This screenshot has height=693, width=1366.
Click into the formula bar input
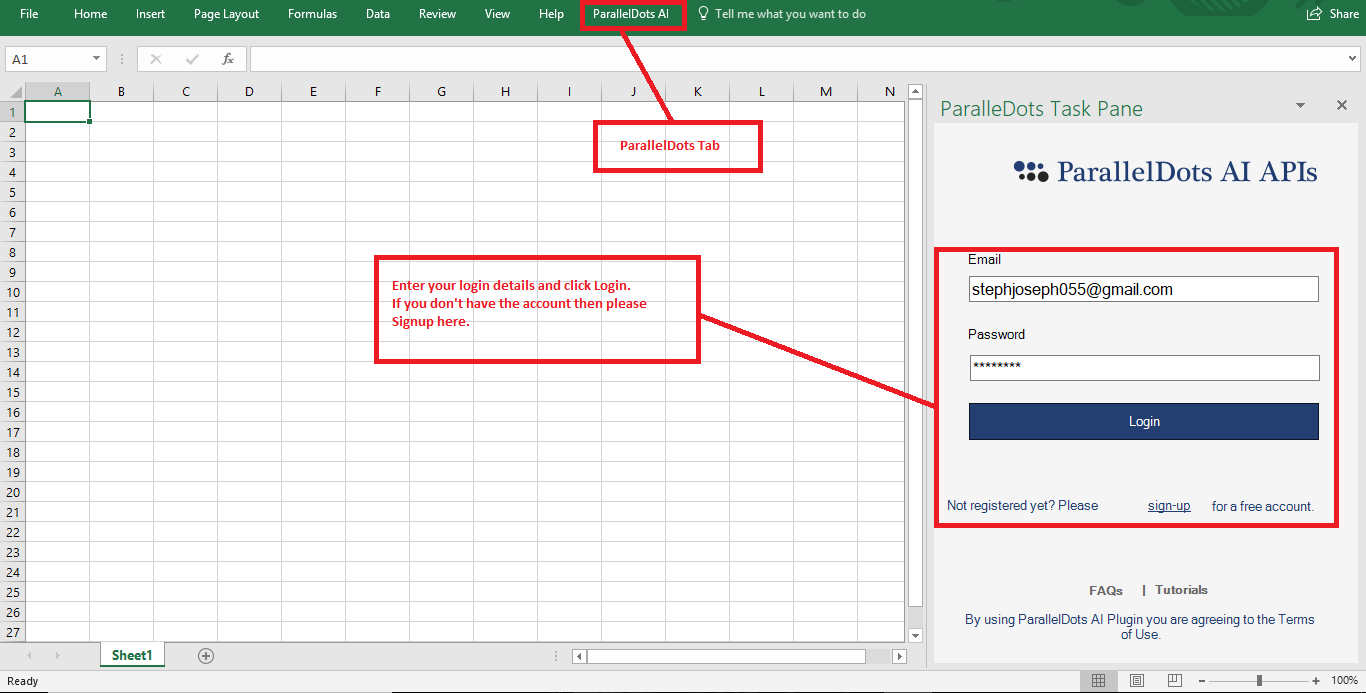797,59
